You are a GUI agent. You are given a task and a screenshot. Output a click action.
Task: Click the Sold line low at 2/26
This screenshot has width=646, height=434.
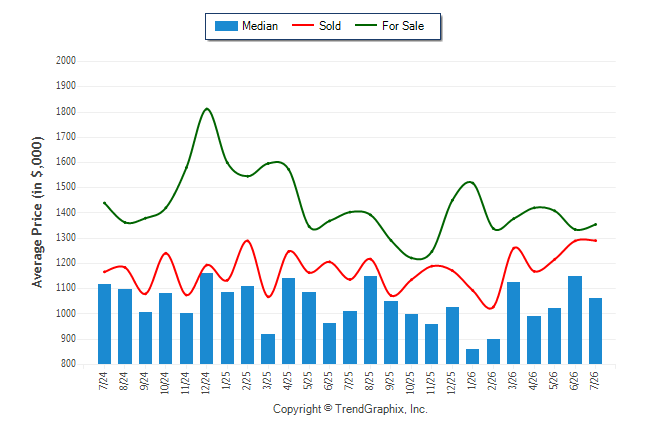pyautogui.click(x=491, y=308)
